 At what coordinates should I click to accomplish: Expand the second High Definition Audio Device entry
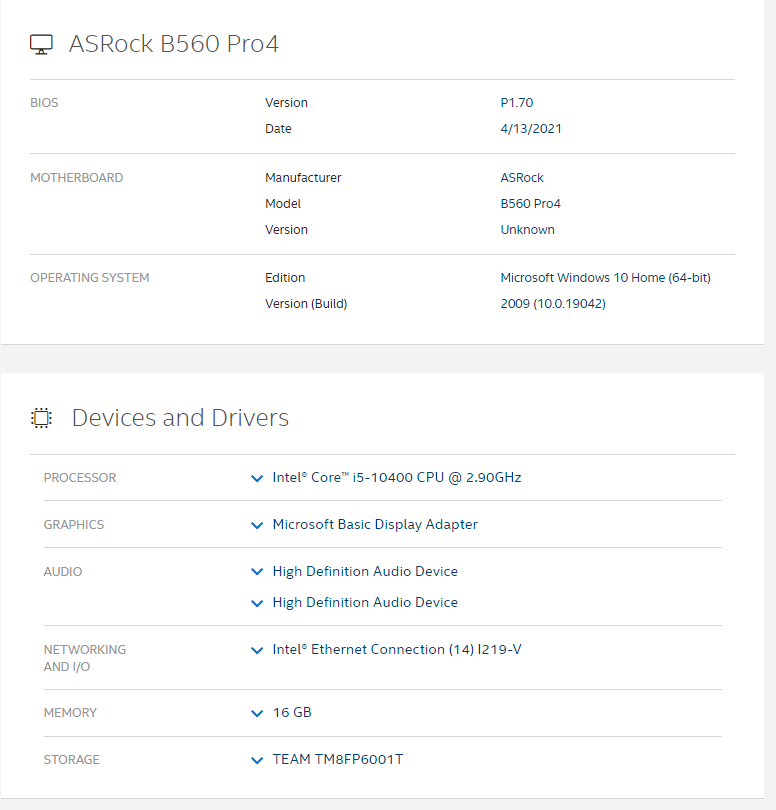257,602
